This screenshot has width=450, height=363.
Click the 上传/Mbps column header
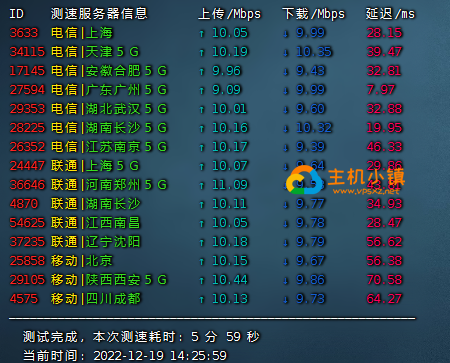(x=229, y=14)
